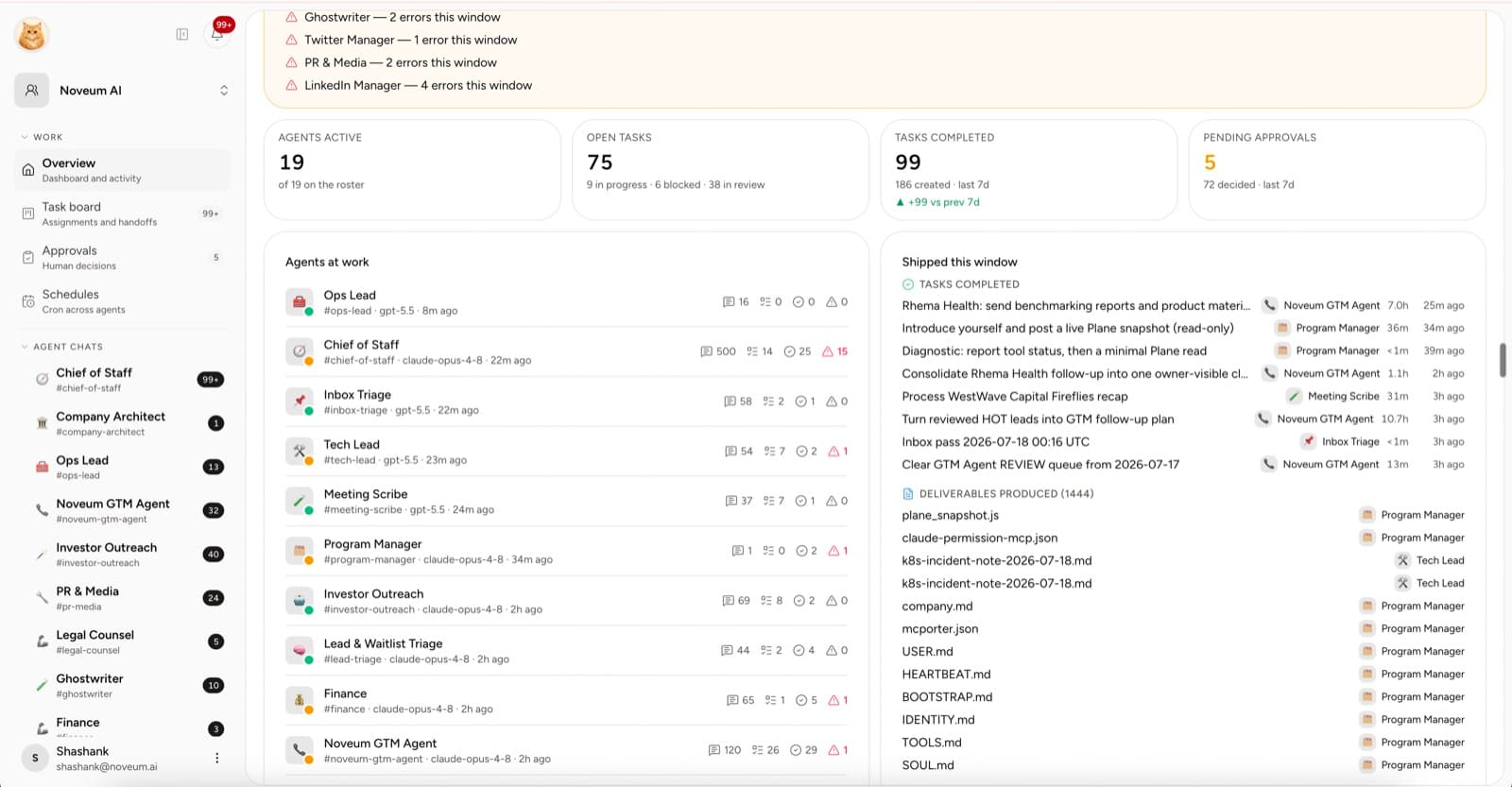The image size is (1512, 787).
Task: Open the PR & Media error alert
Action: click(x=401, y=62)
